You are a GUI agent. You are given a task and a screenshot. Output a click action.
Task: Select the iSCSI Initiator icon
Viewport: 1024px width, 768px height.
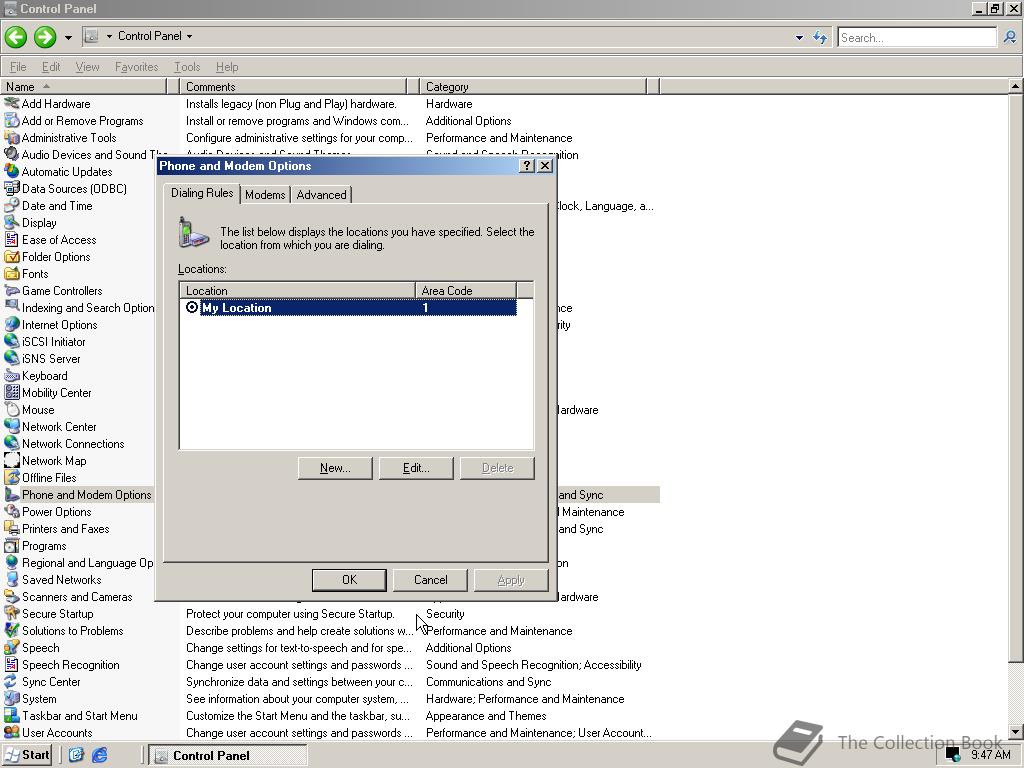[12, 341]
